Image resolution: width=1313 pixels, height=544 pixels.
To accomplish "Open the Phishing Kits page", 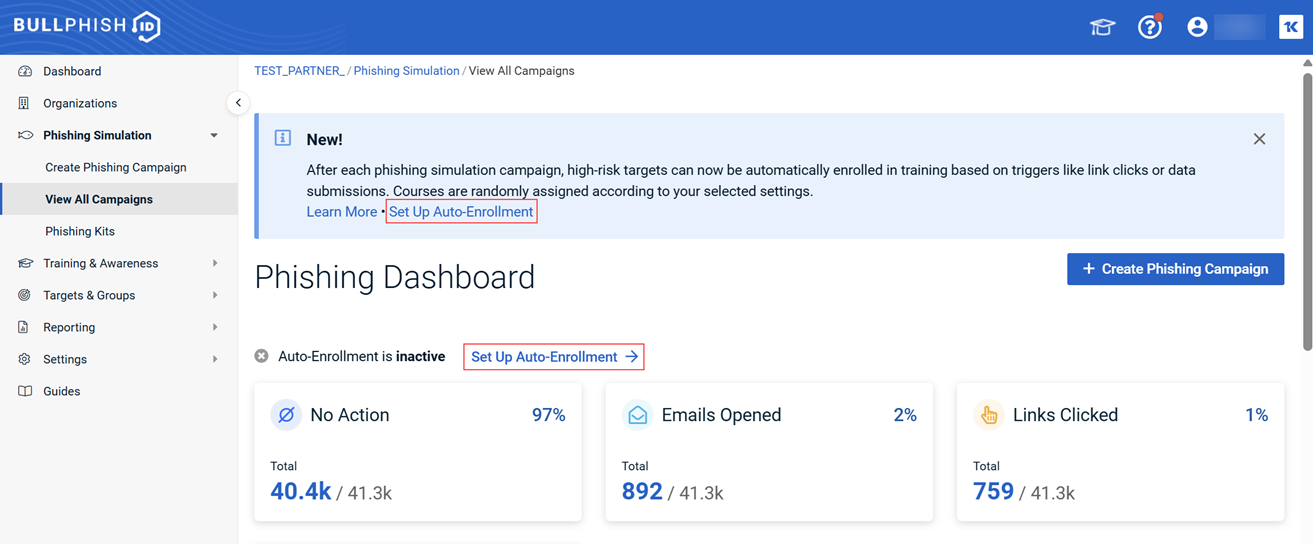I will pos(80,231).
